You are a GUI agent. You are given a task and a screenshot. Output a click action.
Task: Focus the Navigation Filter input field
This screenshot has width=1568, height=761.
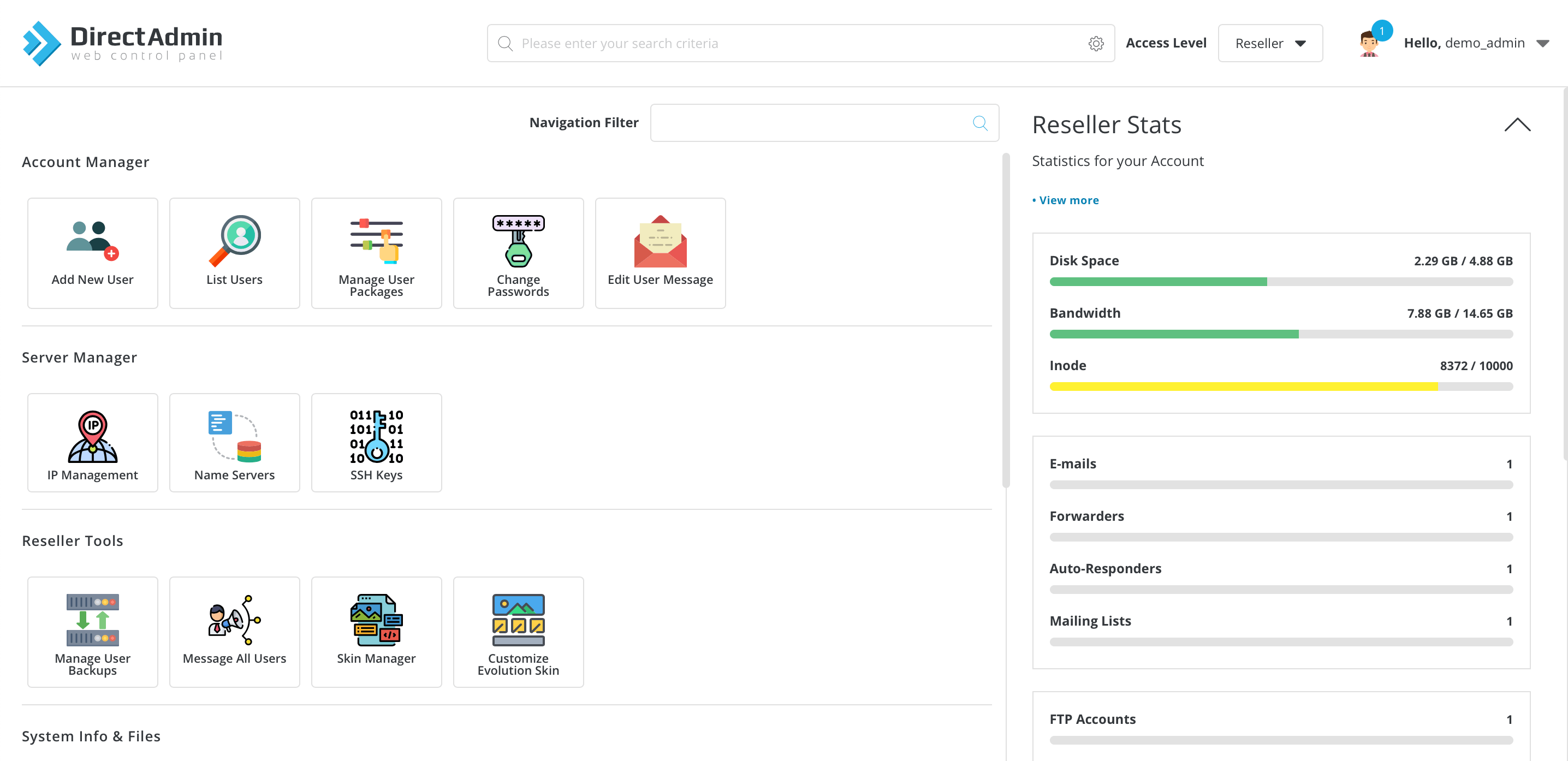(811, 123)
